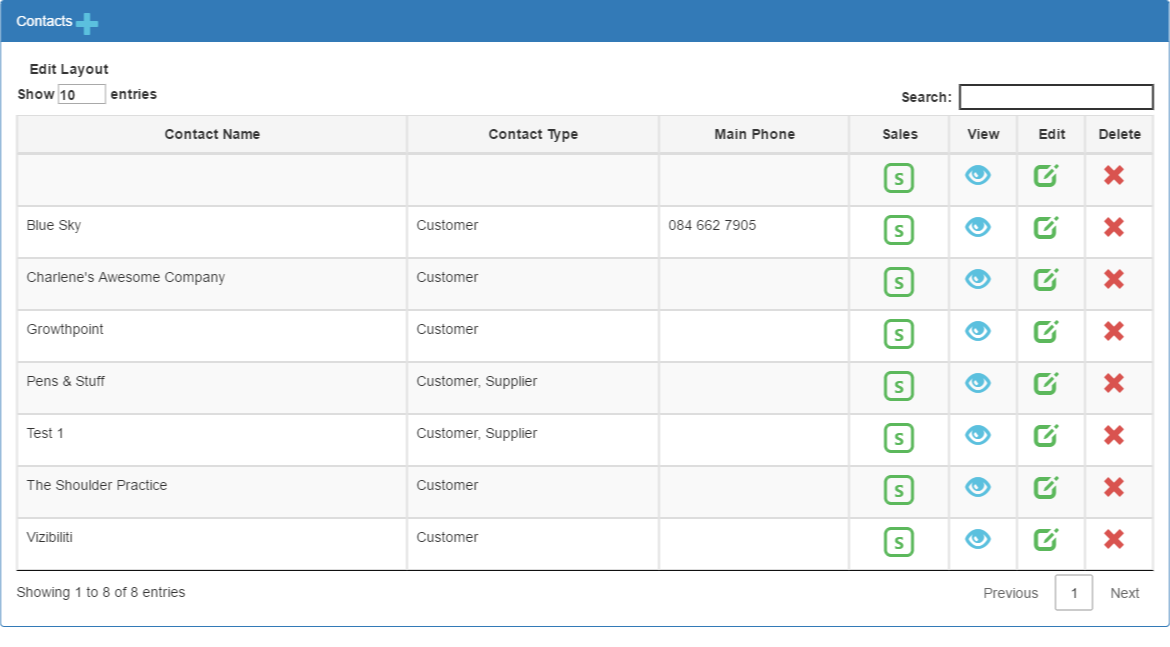
Task: Open Sales for Blue Sky
Action: pyautogui.click(x=898, y=230)
